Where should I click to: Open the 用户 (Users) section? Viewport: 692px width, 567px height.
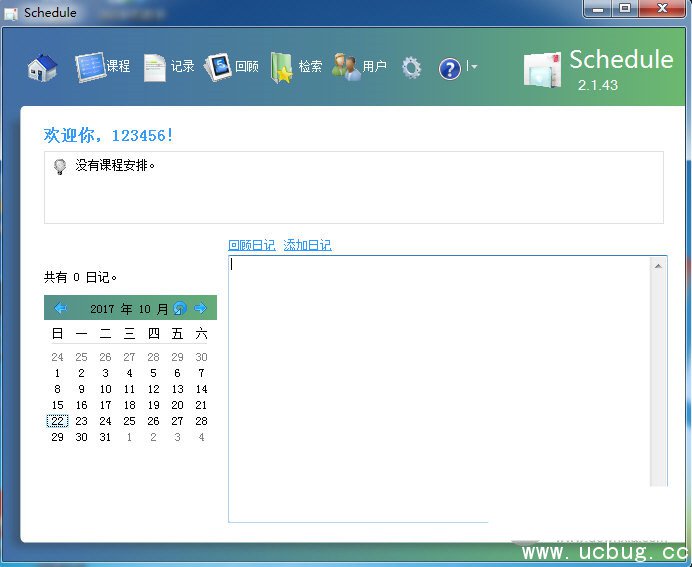(360, 67)
